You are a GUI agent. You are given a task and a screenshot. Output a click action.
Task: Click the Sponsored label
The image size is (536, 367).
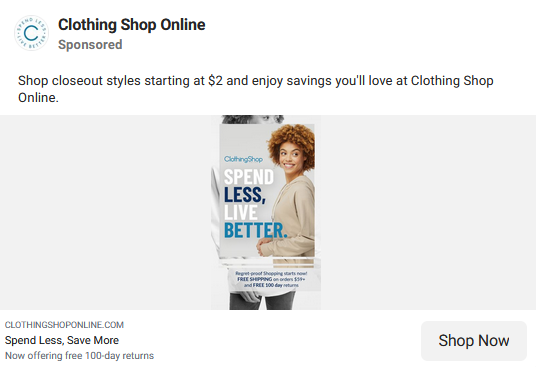coord(90,45)
